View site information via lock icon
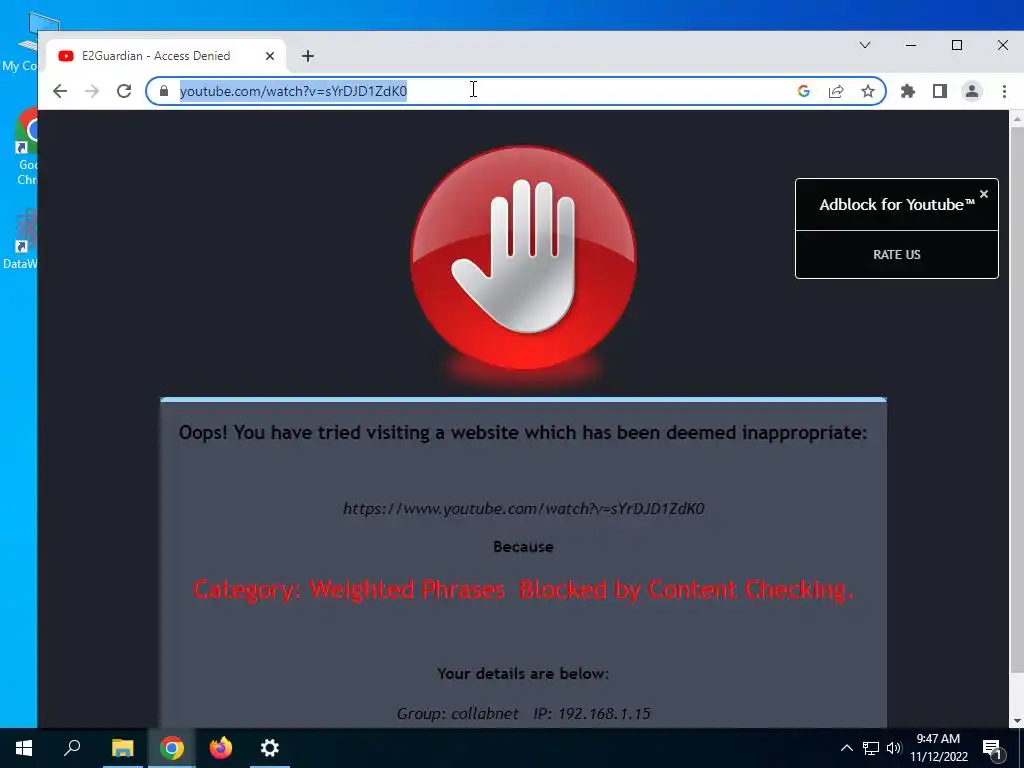Image resolution: width=1024 pixels, height=768 pixels. pyautogui.click(x=164, y=91)
